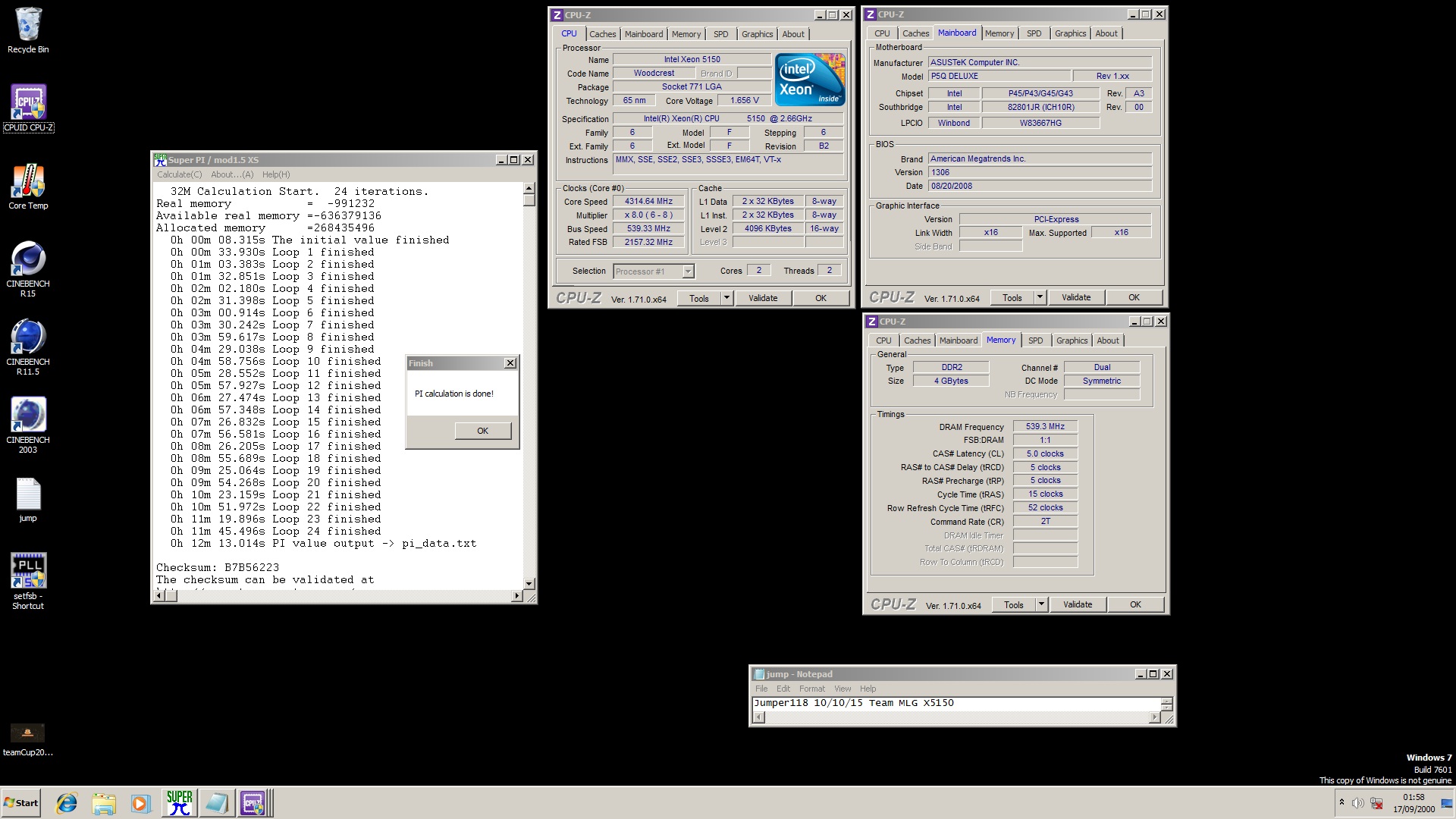This screenshot has height=819, width=1456.
Task: Select Caches tab in left CPU-Z window
Action: click(603, 34)
